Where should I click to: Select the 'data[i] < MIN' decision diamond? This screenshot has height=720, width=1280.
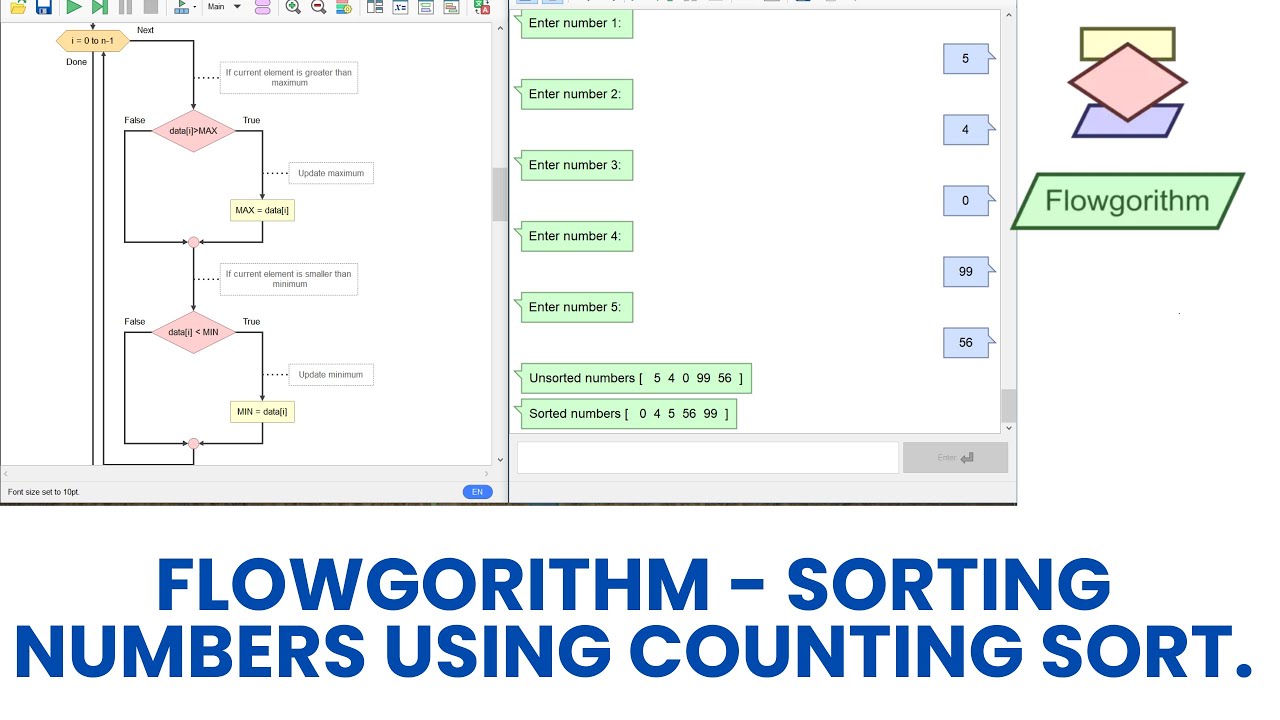click(x=193, y=332)
